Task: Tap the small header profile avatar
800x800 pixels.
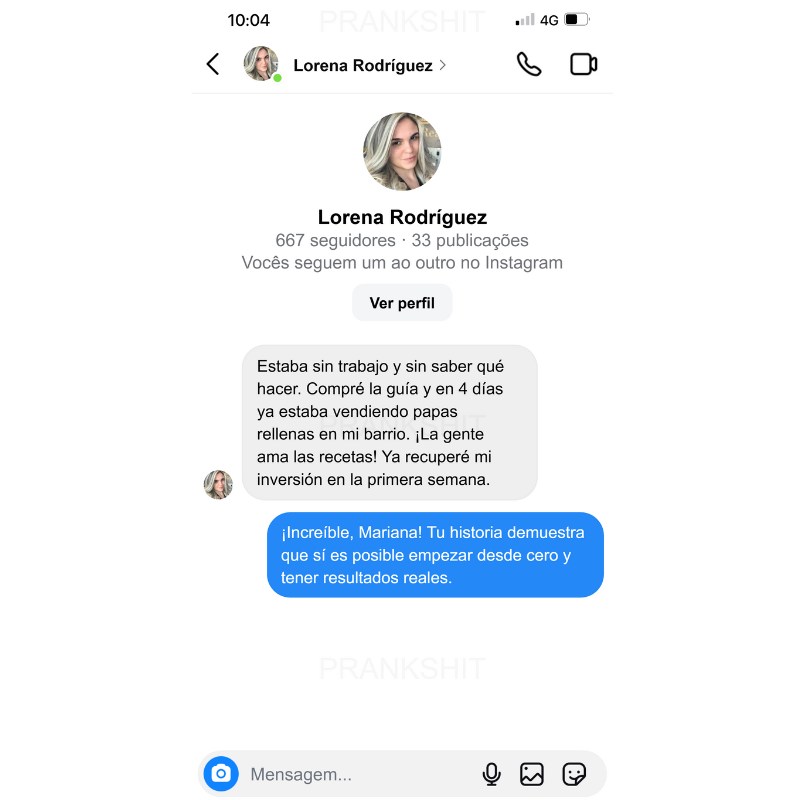Action: [x=261, y=64]
